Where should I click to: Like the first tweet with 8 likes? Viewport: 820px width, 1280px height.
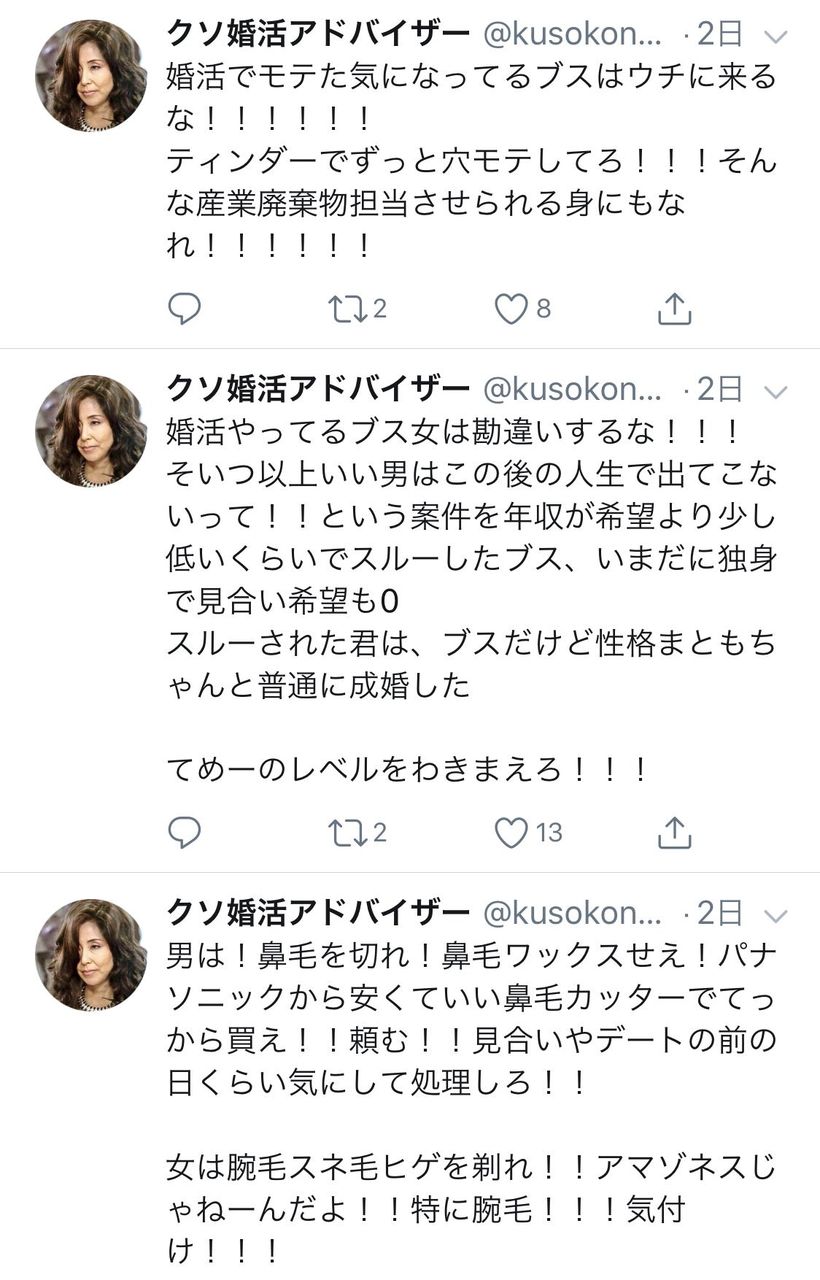[x=511, y=309]
